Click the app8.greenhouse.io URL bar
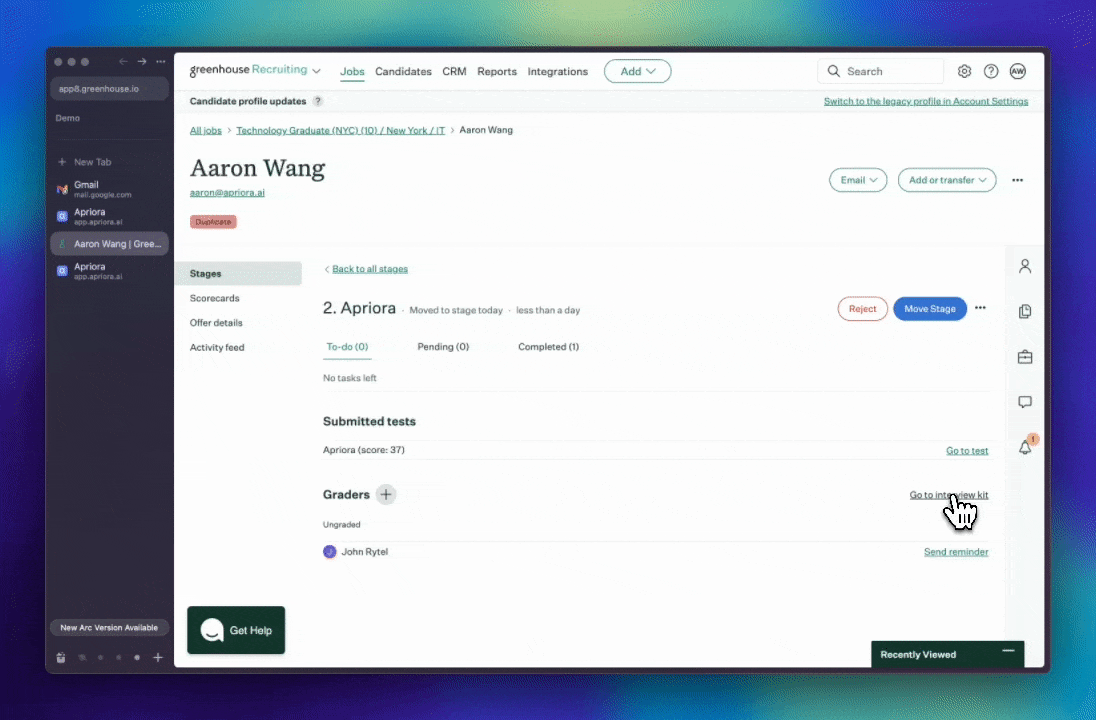Screen dimensions: 1096x720 (109, 89)
